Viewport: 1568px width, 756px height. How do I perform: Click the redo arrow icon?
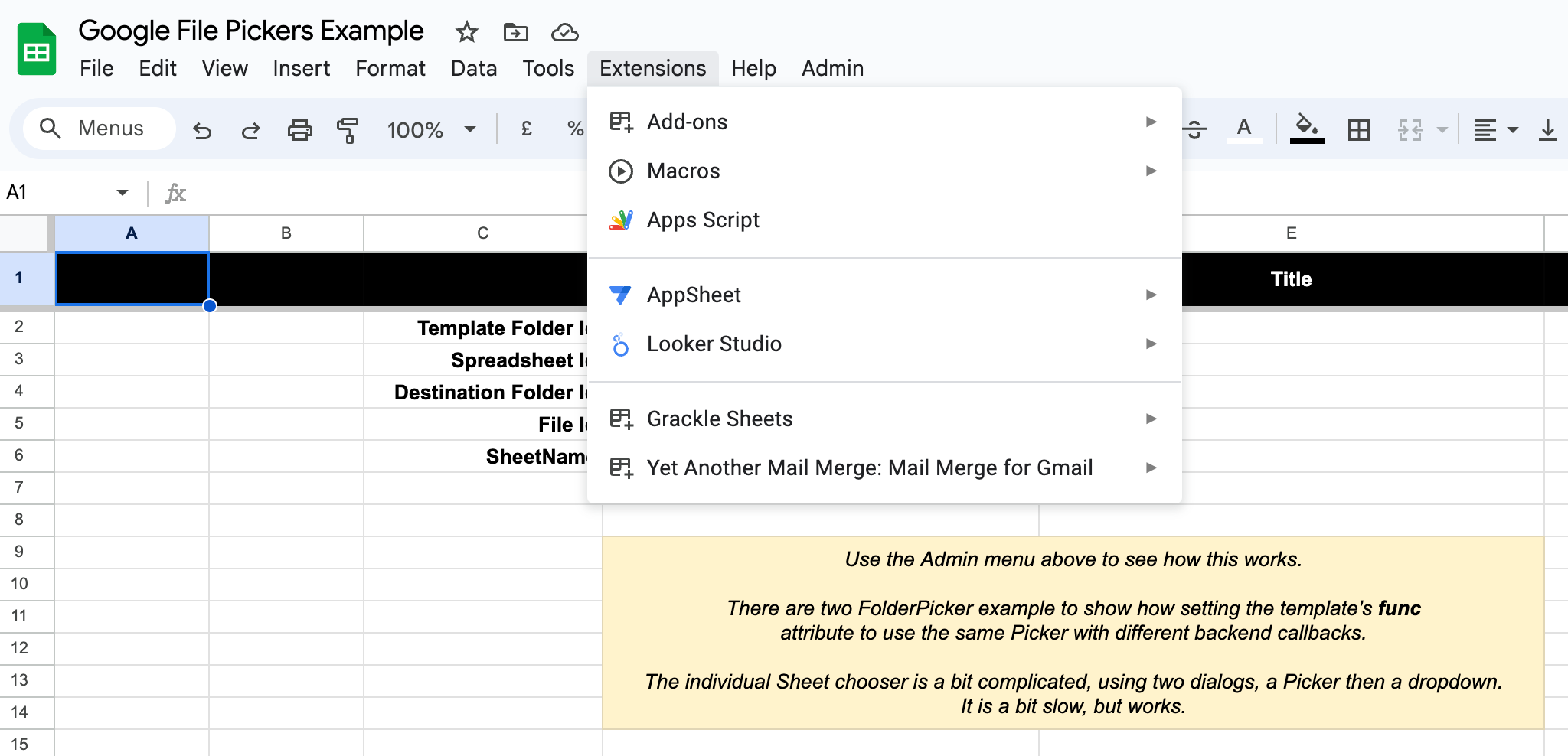[x=250, y=130]
